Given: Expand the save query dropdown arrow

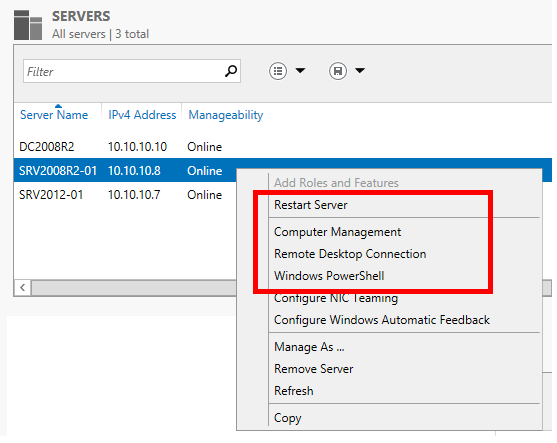Looking at the screenshot, I should tap(360, 71).
